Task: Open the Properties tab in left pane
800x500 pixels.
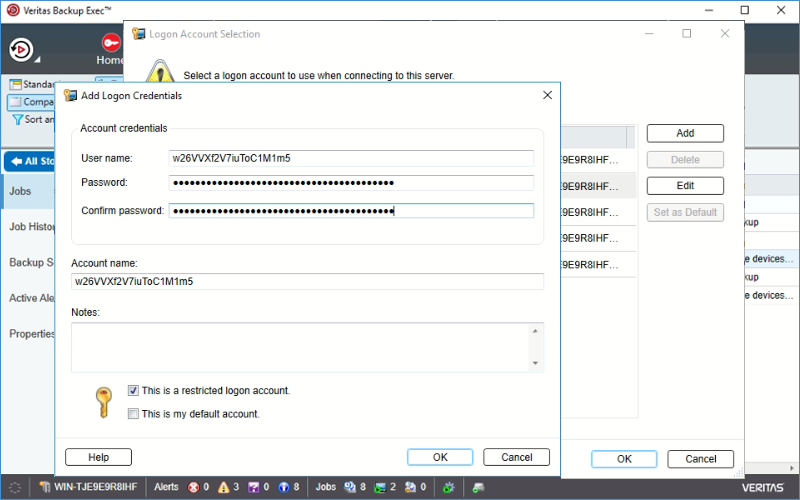Action: tap(31, 334)
